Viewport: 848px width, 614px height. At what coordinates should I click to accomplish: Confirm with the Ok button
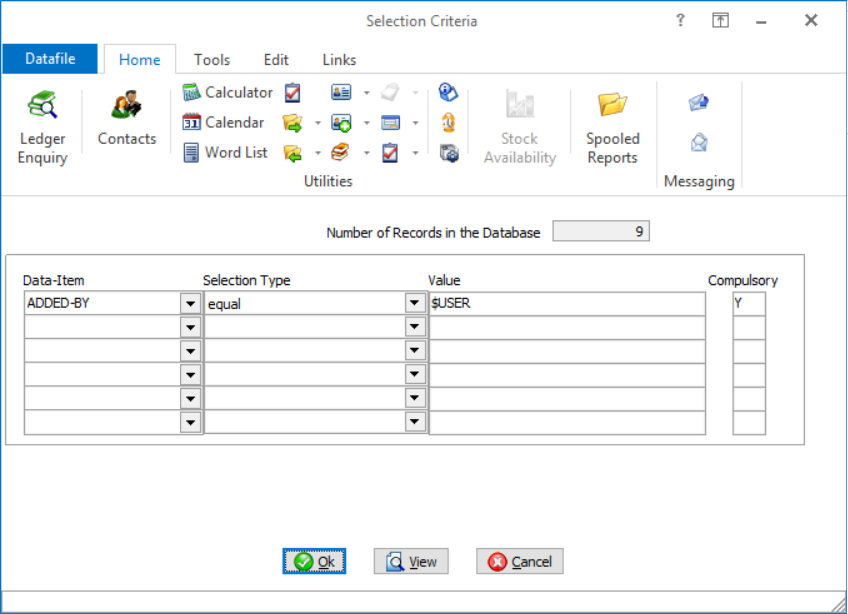(x=314, y=562)
